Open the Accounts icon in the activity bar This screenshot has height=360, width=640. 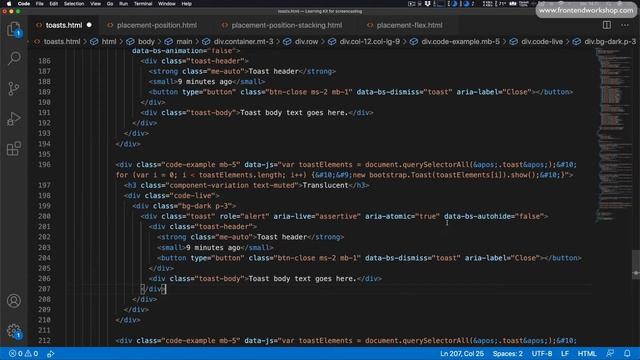coord(14,301)
